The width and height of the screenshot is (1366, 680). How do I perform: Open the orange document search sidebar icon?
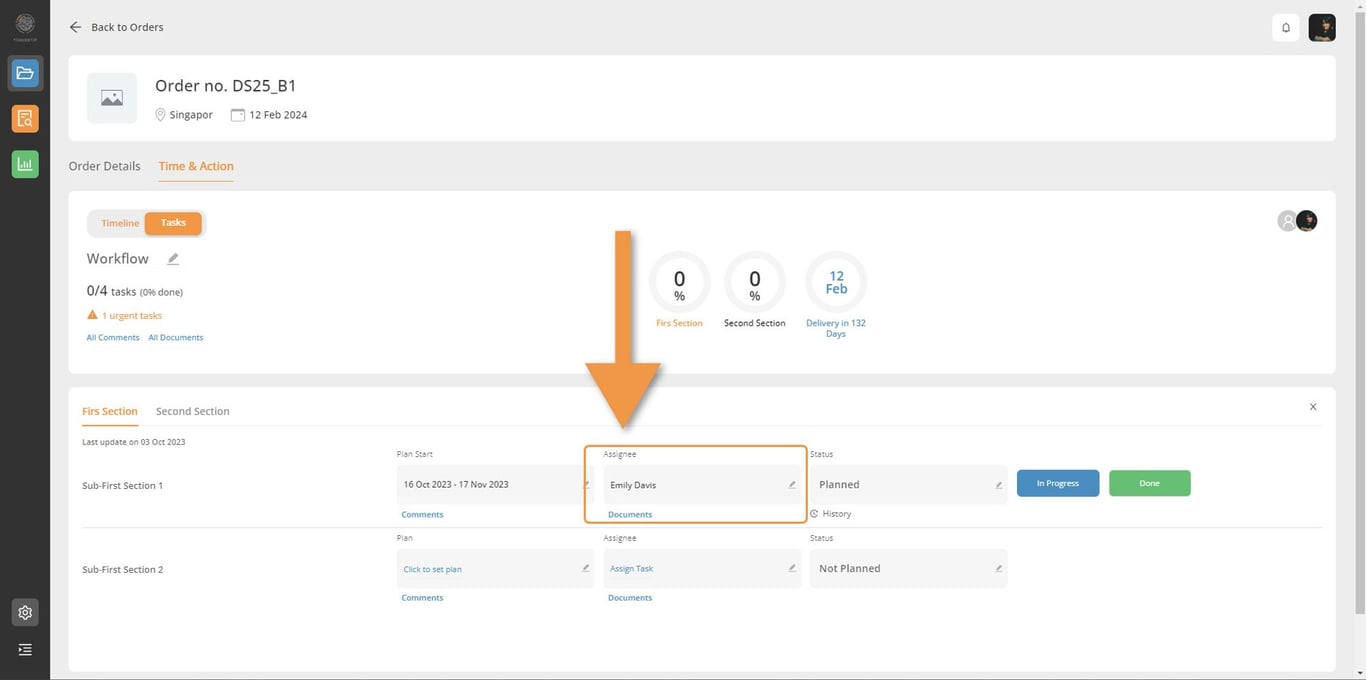pyautogui.click(x=25, y=119)
